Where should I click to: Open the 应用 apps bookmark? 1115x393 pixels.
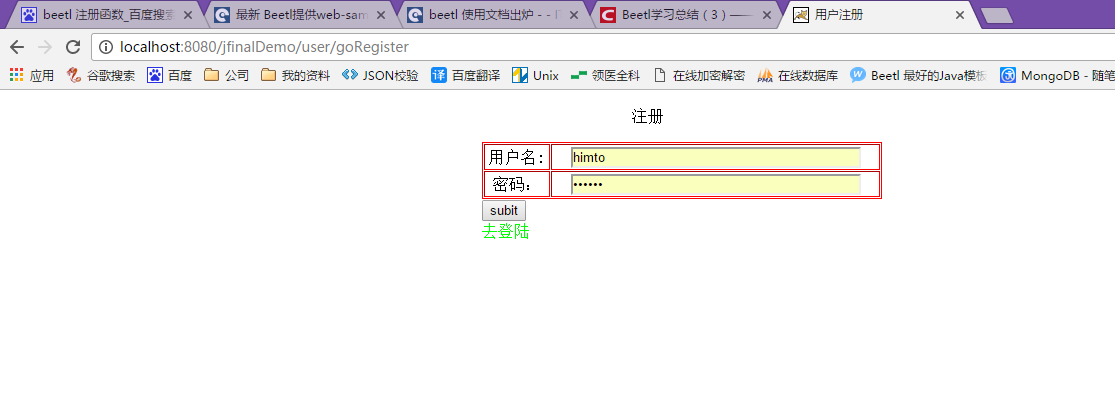tap(32, 75)
